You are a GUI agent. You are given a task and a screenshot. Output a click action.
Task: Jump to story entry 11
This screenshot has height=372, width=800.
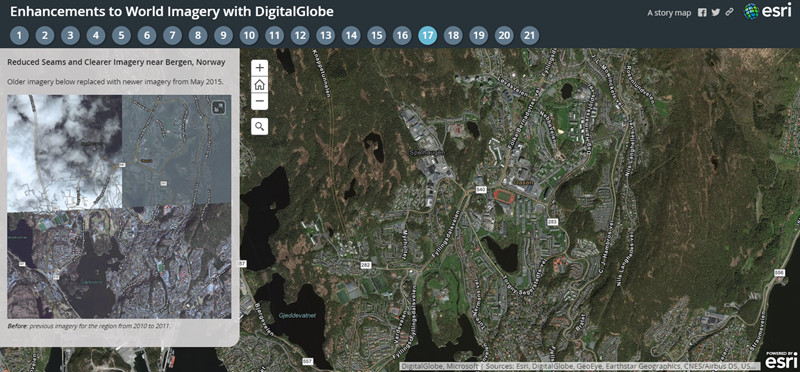tap(274, 36)
